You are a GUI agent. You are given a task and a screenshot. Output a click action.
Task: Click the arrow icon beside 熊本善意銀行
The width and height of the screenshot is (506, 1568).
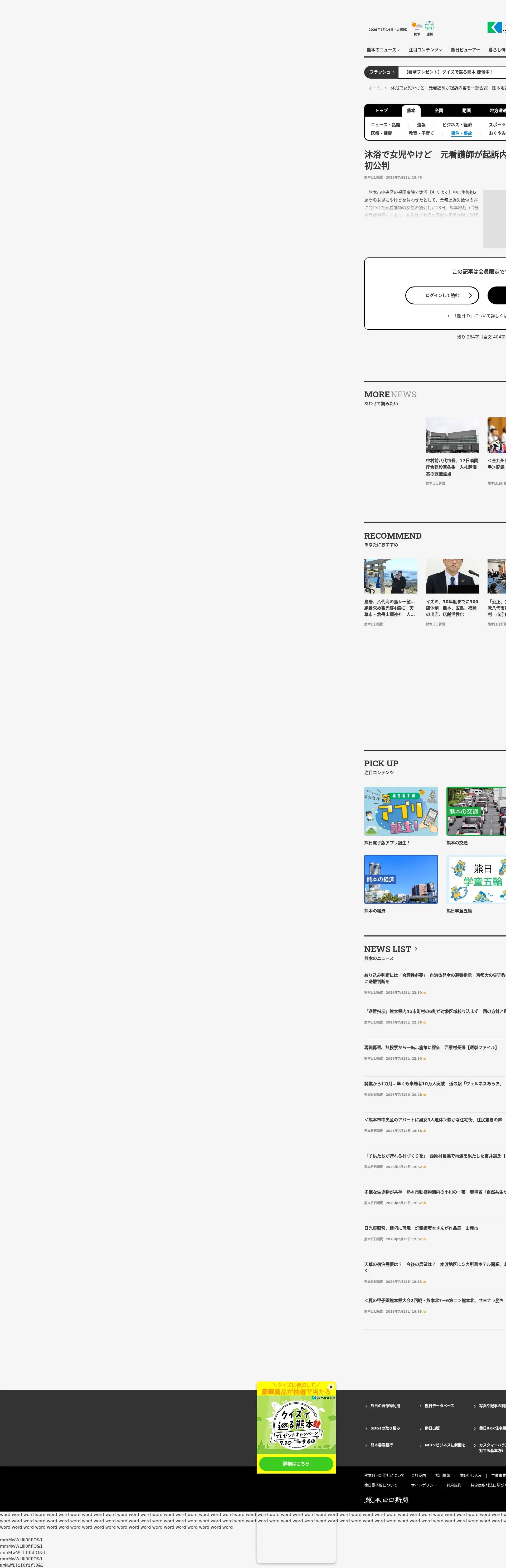tap(366, 1445)
